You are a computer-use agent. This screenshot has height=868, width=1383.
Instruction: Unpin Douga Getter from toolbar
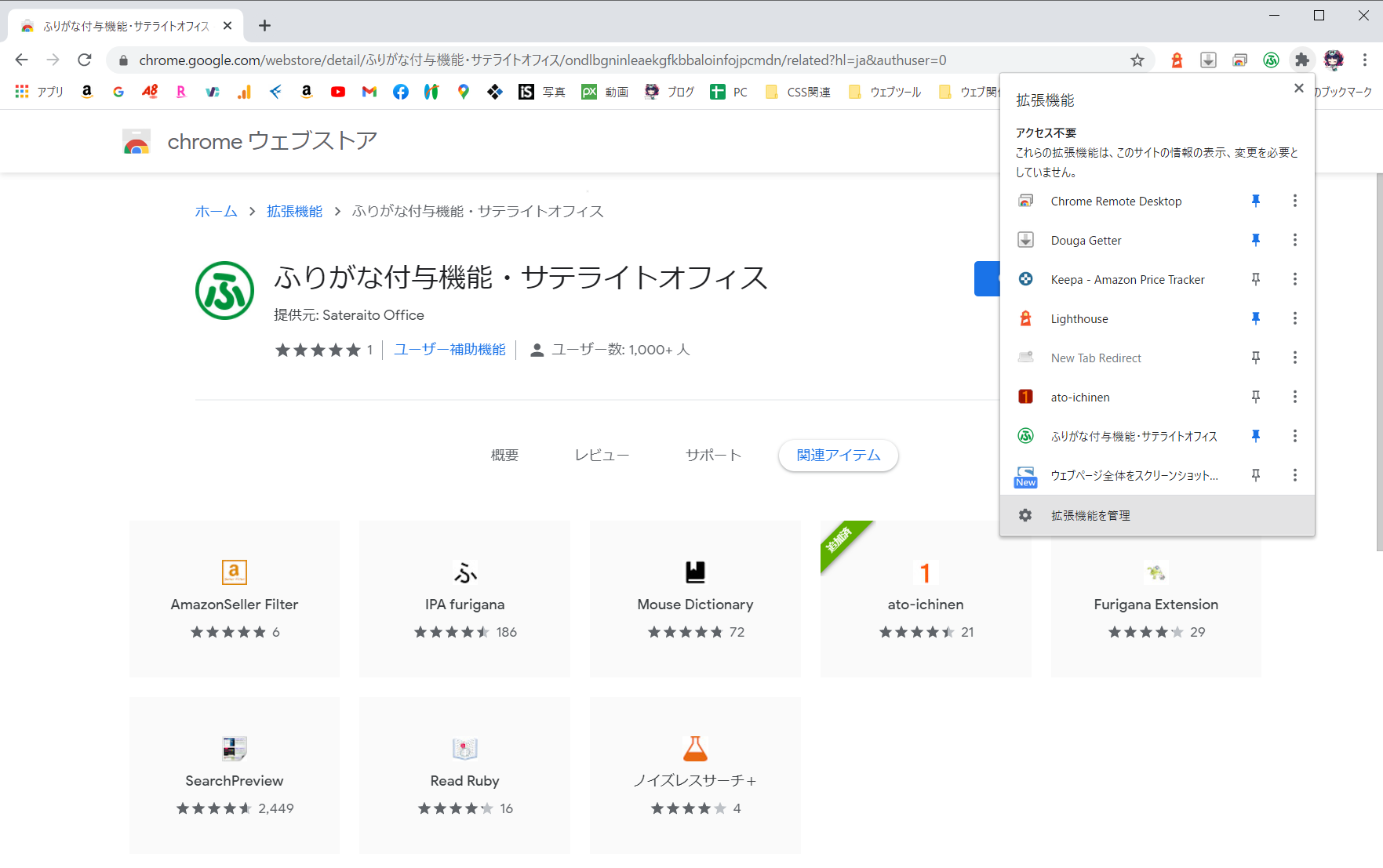tap(1256, 240)
